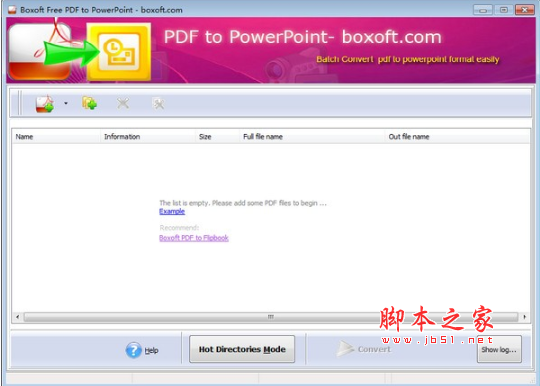540x386 pixels.
Task: Sort by the Full file name column
Action: [312, 137]
